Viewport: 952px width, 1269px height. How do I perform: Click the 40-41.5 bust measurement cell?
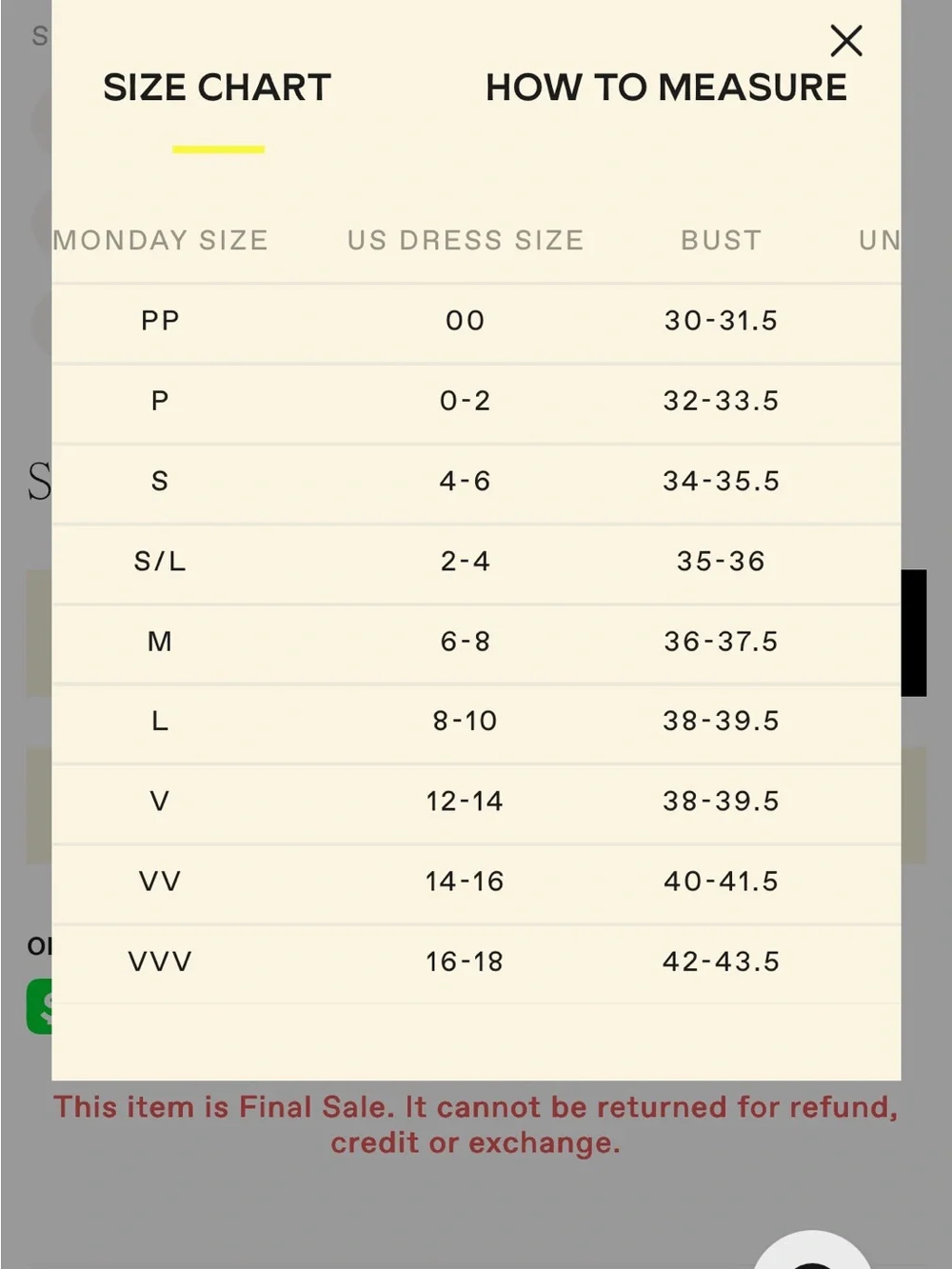(721, 882)
